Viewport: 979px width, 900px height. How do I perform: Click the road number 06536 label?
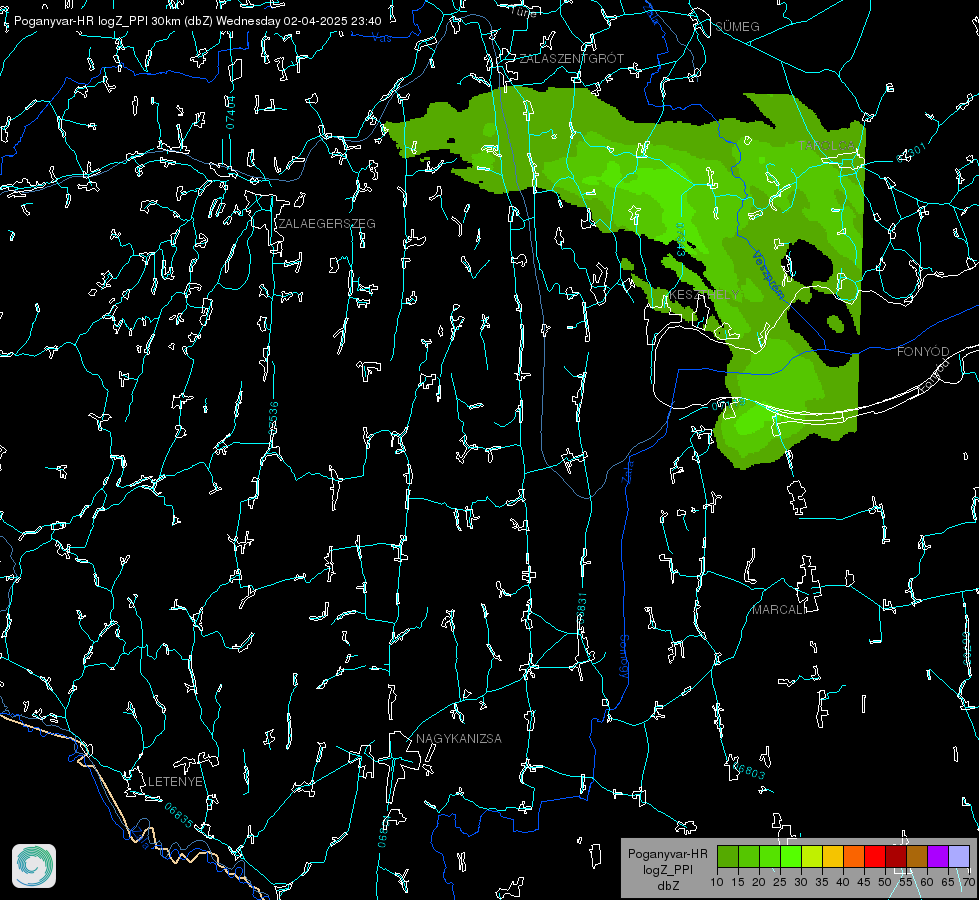273,418
